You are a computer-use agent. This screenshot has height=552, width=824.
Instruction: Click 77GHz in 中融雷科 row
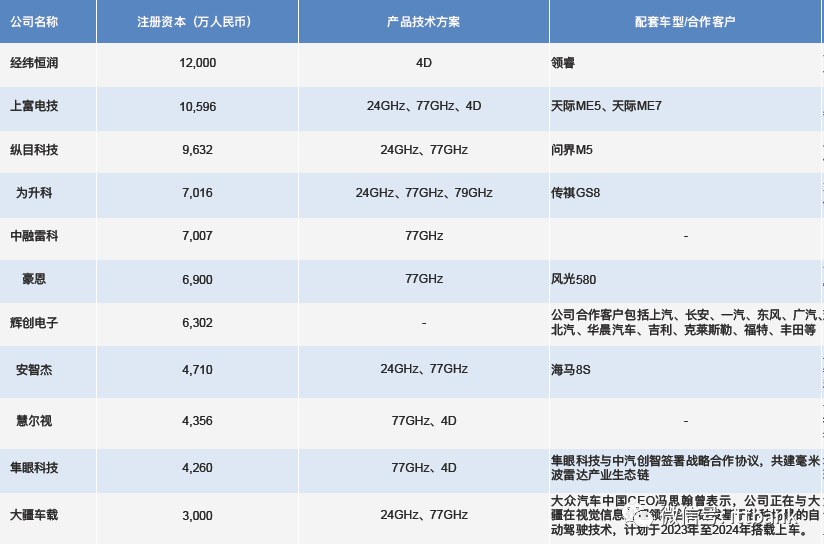coord(424,236)
